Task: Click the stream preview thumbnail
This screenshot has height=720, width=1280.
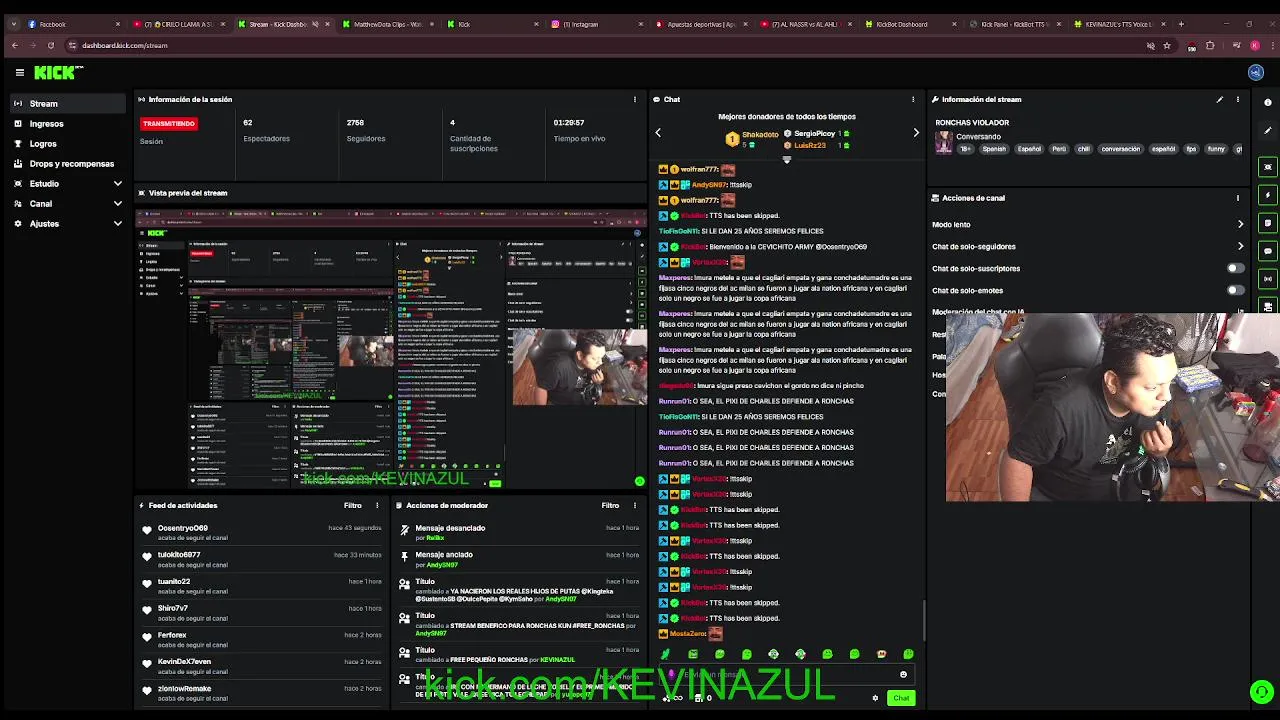Action: 391,348
